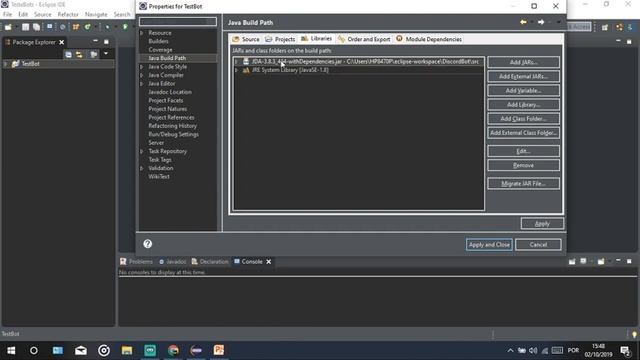This screenshot has height=360, width=640.
Task: Click the Add External JARs button
Action: 523,76
